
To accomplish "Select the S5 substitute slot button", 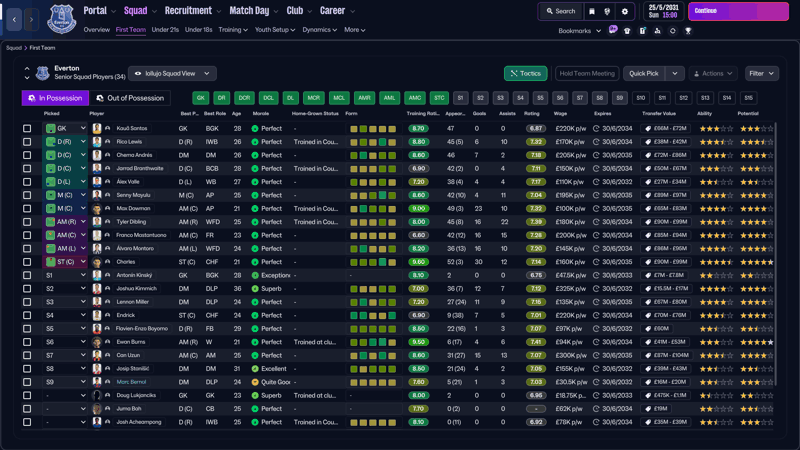I will point(540,98).
